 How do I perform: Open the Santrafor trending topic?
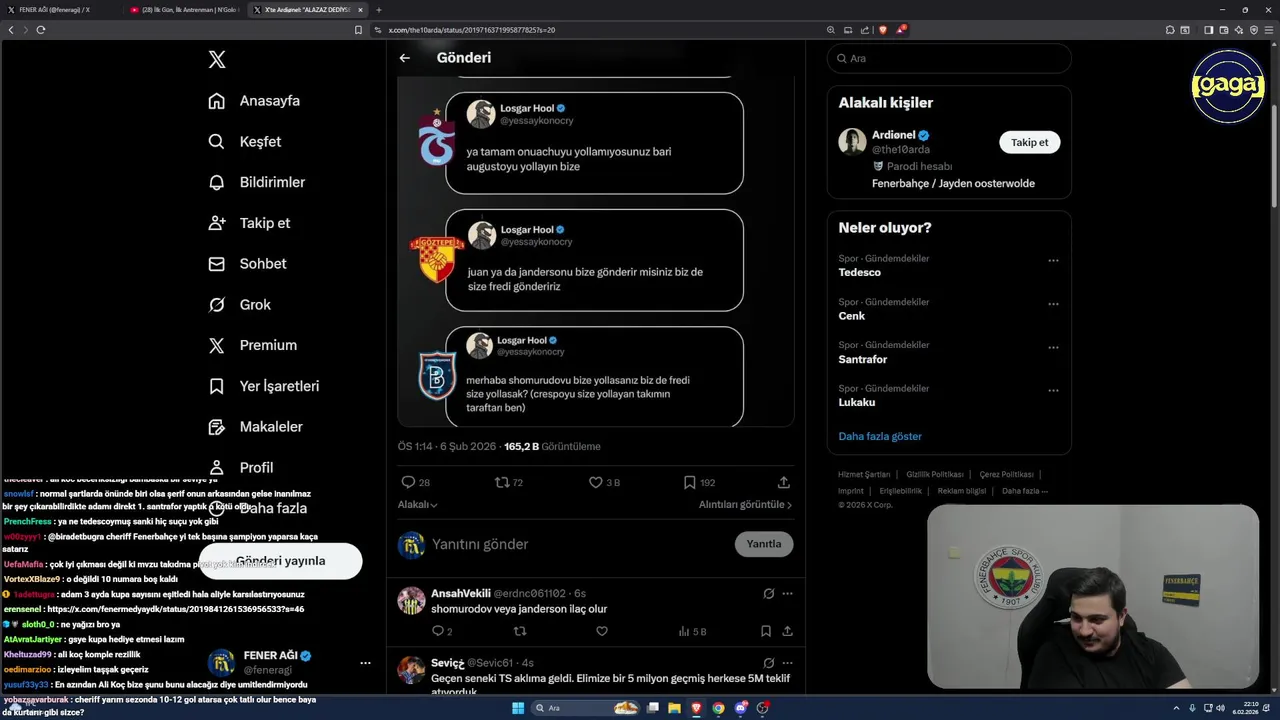click(863, 359)
